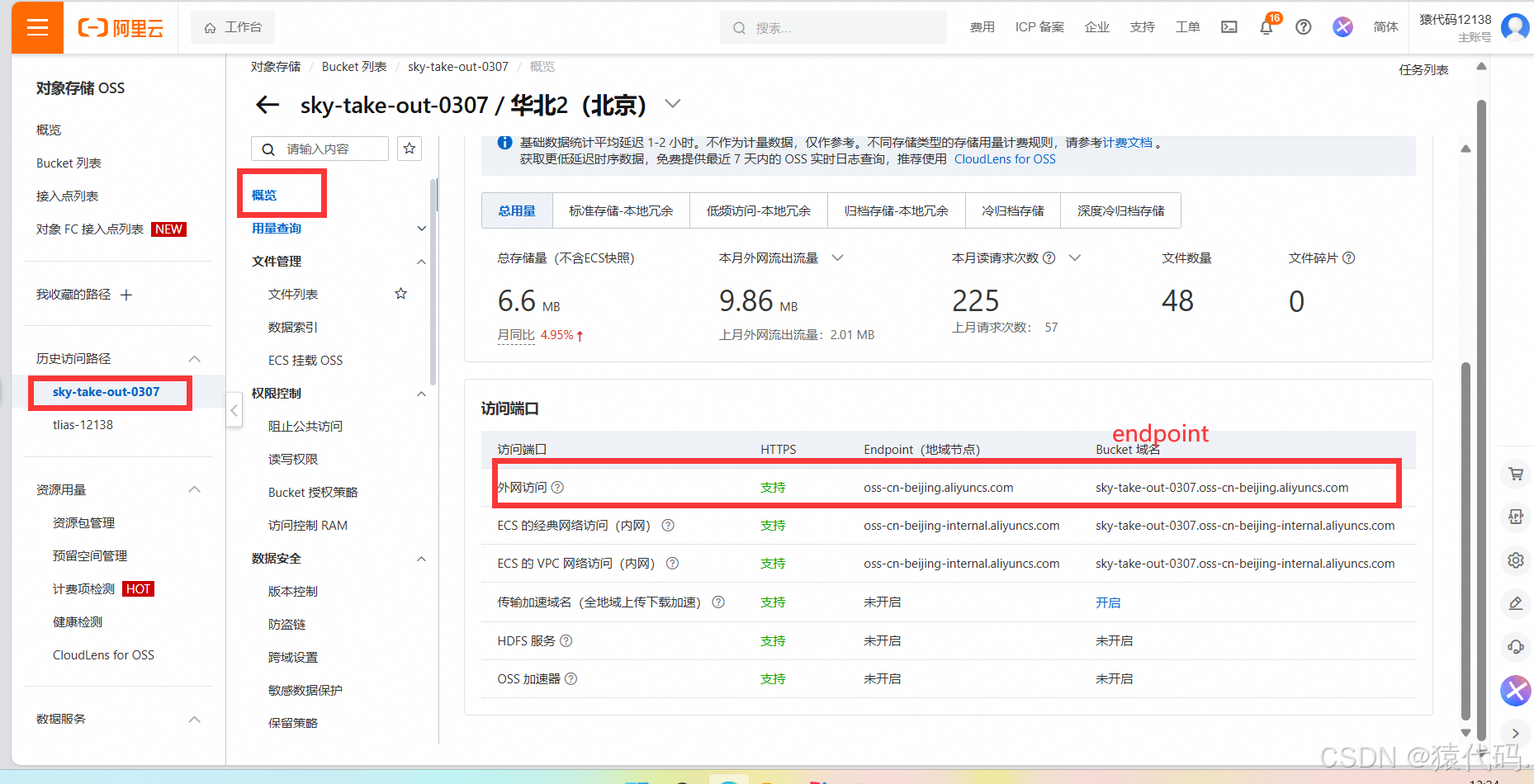Switch to 标准存储-本地冗余 tab
This screenshot has height=784, width=1534.
tap(621, 210)
